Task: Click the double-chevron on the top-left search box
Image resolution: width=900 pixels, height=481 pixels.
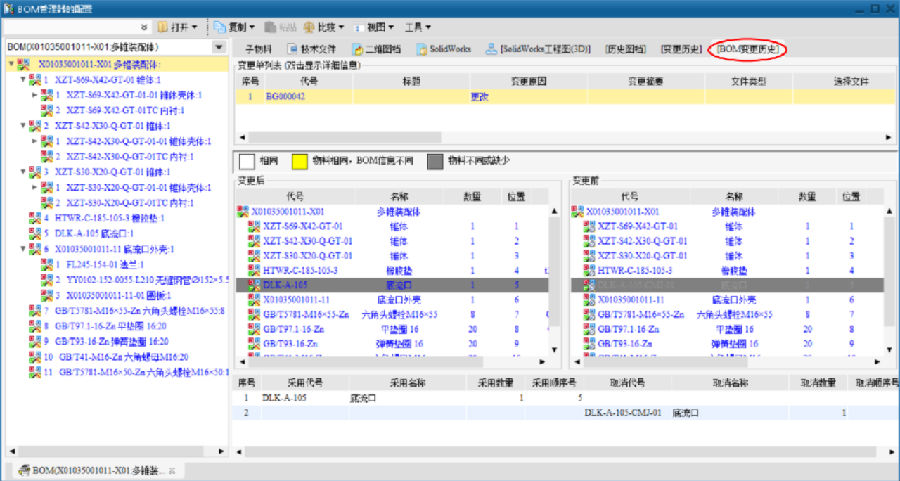Action: [144, 27]
